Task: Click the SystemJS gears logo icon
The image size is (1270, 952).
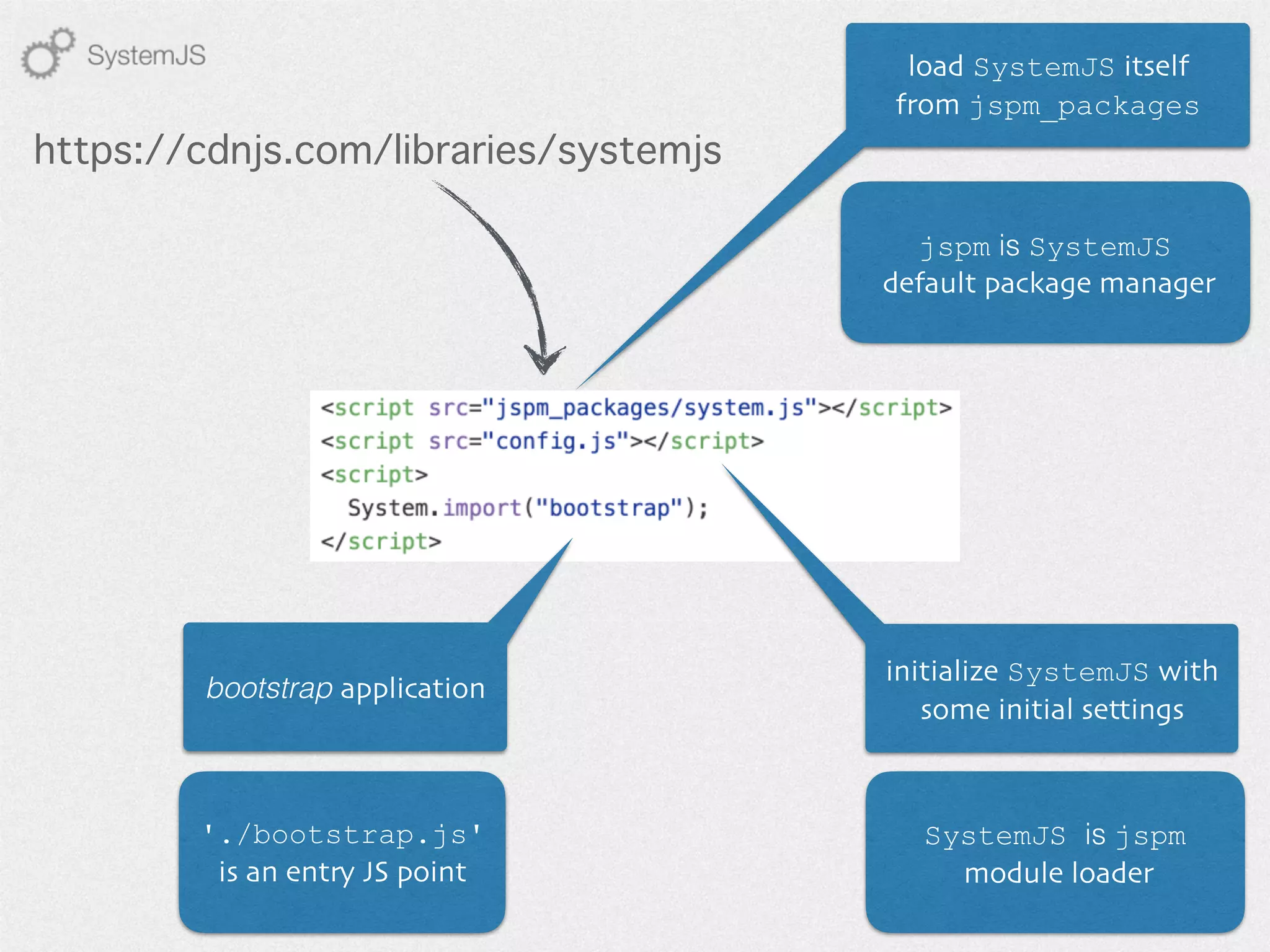Action: point(48,53)
